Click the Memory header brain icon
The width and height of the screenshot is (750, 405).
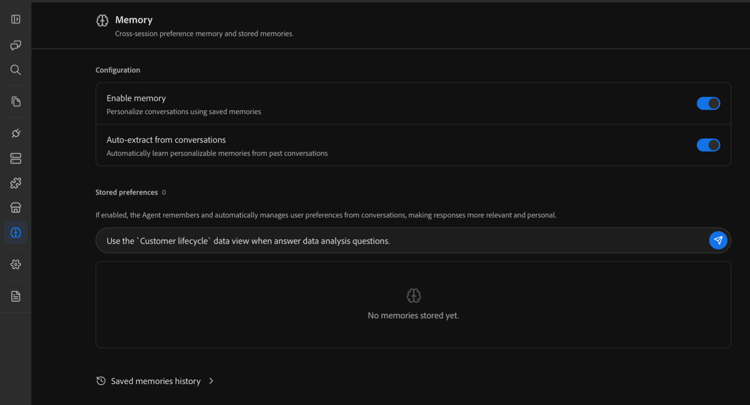102,21
